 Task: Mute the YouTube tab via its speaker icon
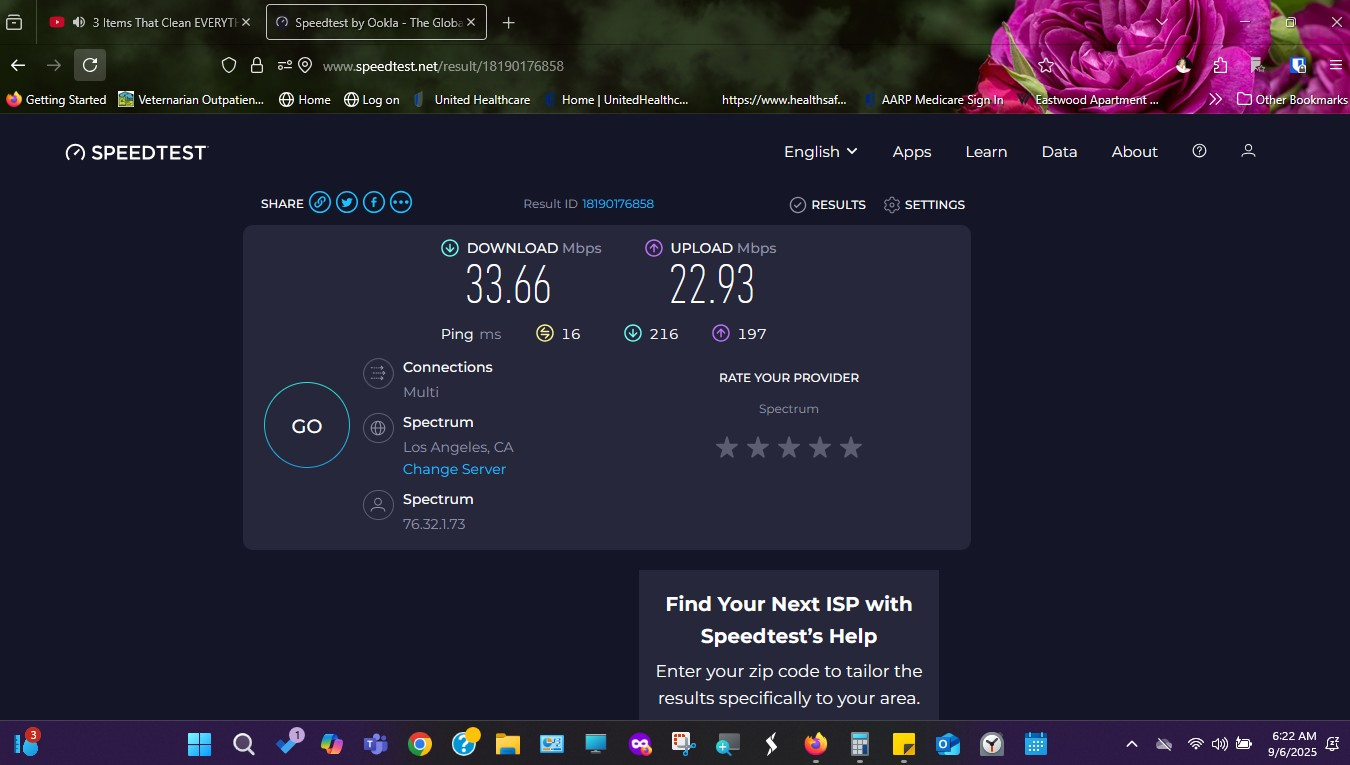pyautogui.click(x=79, y=22)
